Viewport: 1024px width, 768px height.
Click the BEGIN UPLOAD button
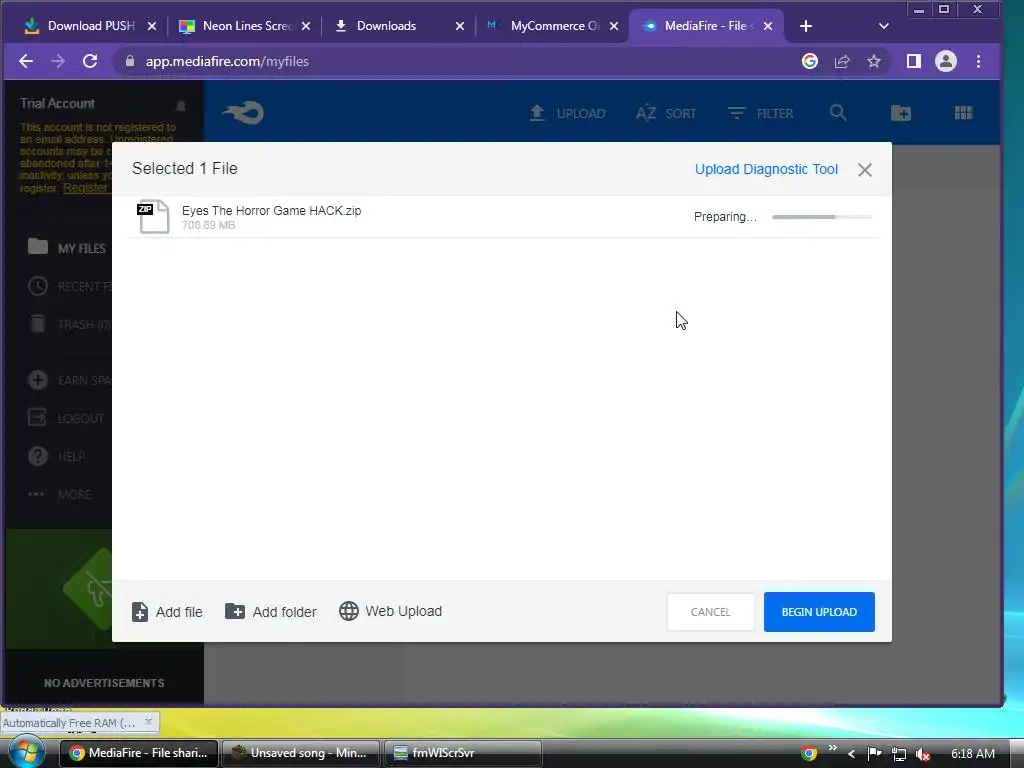(819, 612)
